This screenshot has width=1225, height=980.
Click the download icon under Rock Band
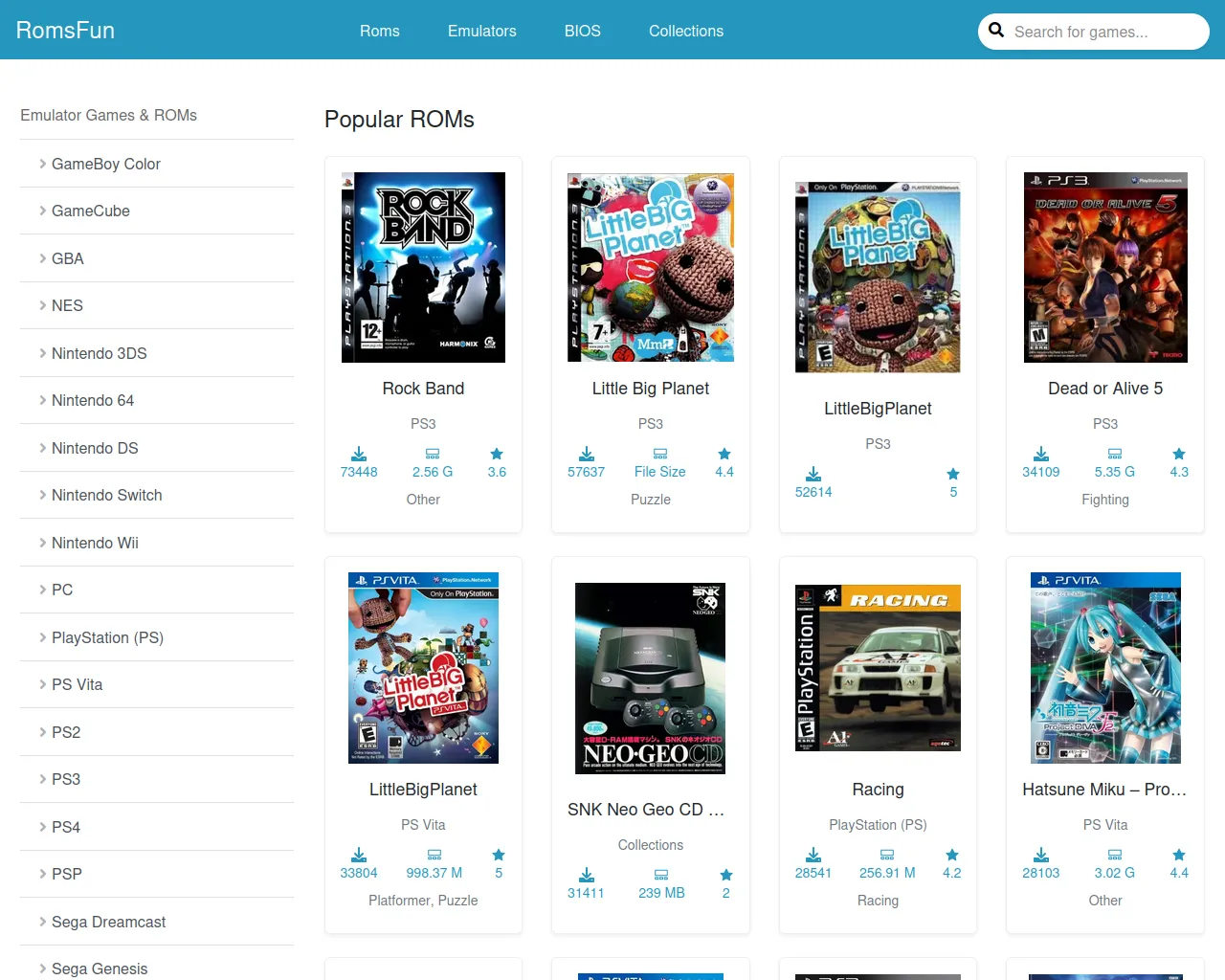(359, 454)
